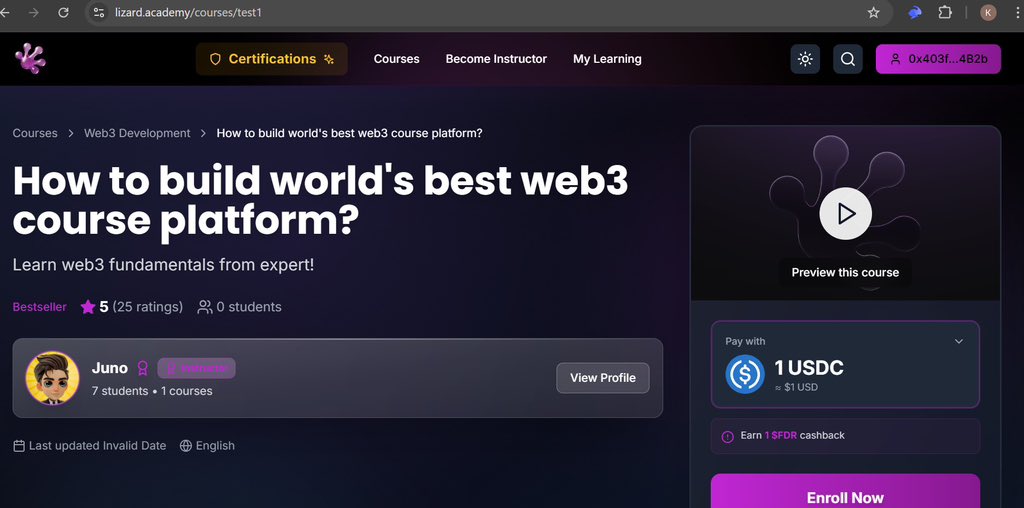Click the purple Instructor badge
Screen dimensions: 1024x508
(197, 368)
